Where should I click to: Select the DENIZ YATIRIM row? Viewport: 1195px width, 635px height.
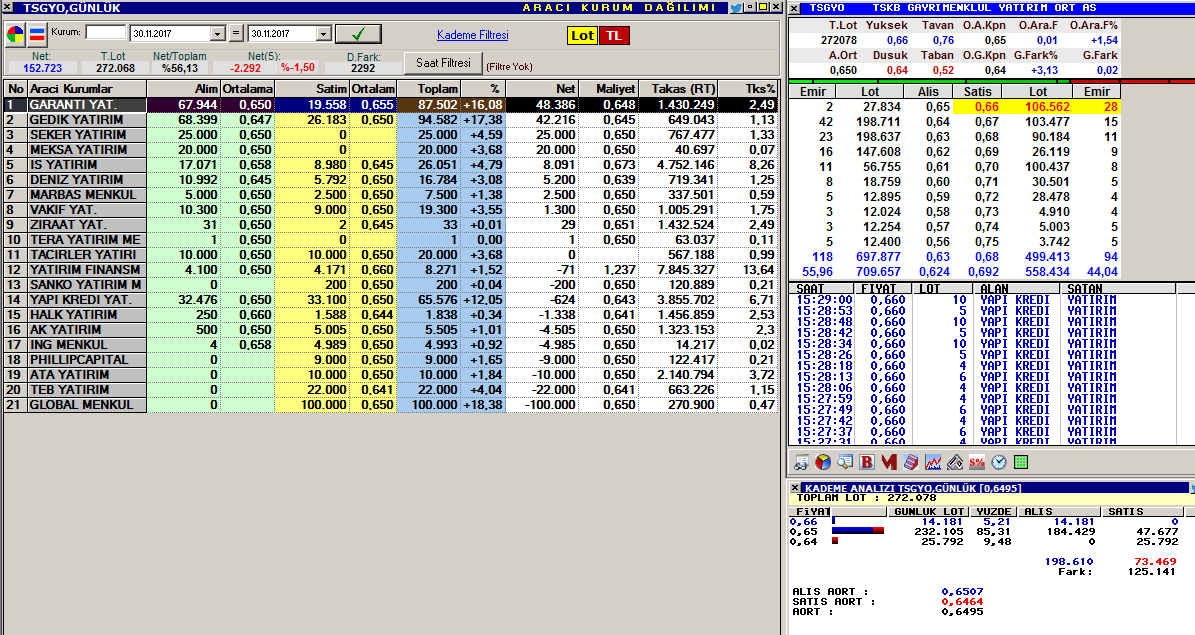click(x=390, y=180)
